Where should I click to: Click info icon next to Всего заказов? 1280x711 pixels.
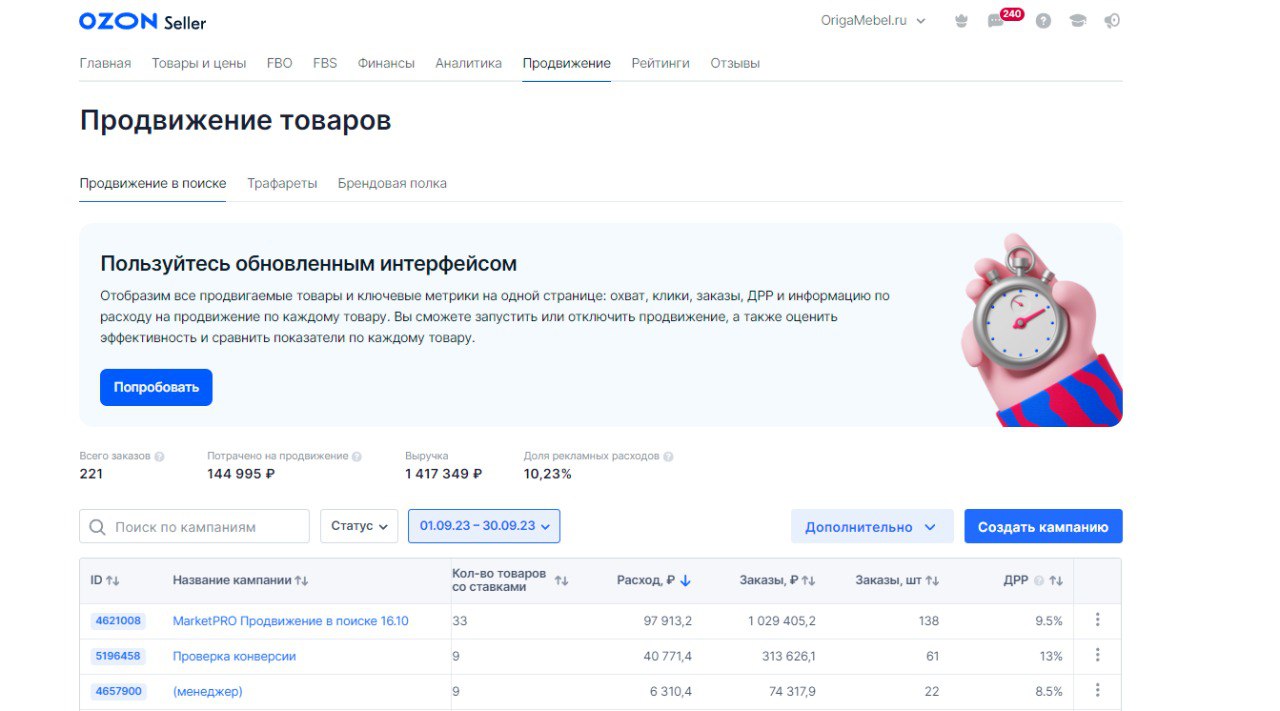[159, 456]
